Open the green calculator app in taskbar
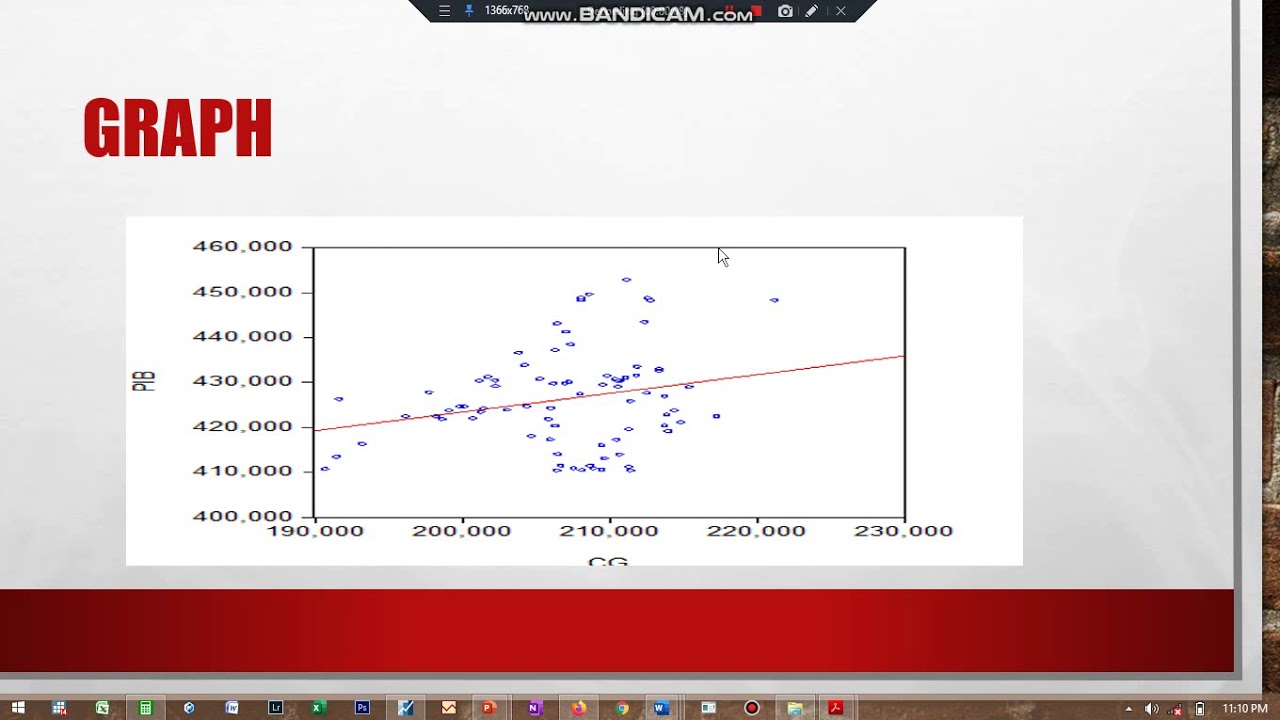1280x720 pixels. pos(145,708)
